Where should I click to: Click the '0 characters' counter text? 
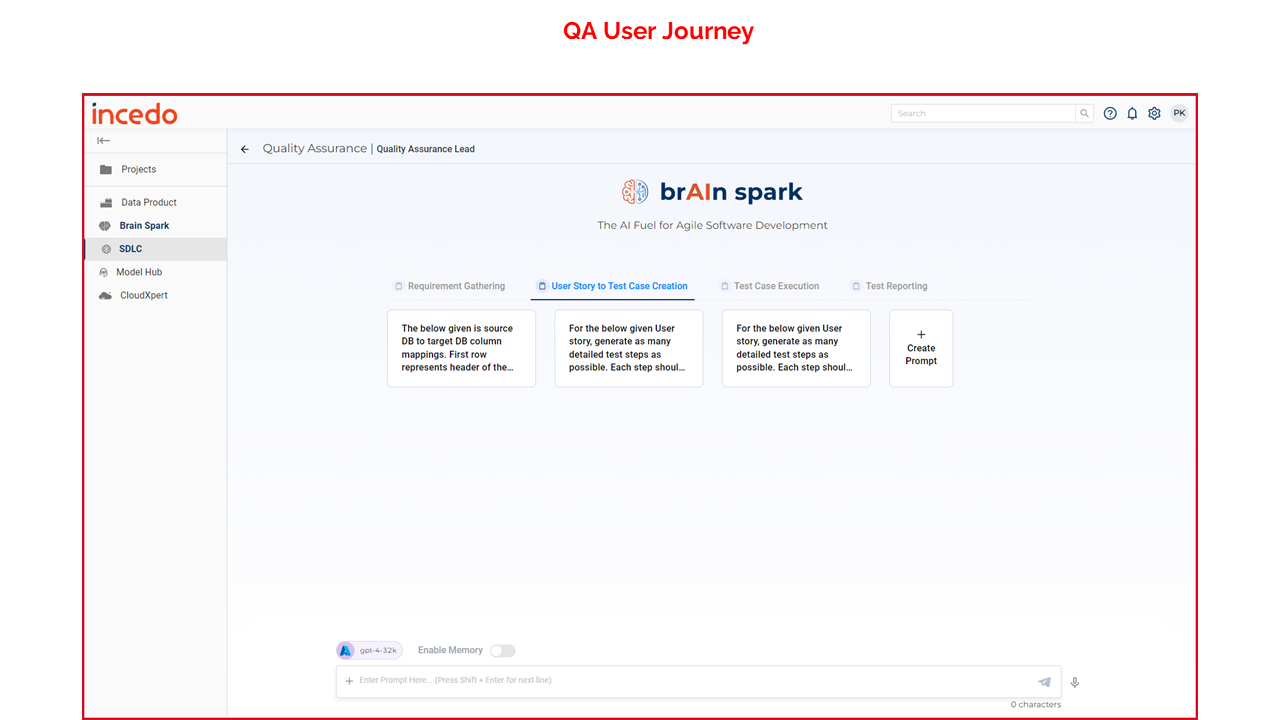coord(1036,705)
